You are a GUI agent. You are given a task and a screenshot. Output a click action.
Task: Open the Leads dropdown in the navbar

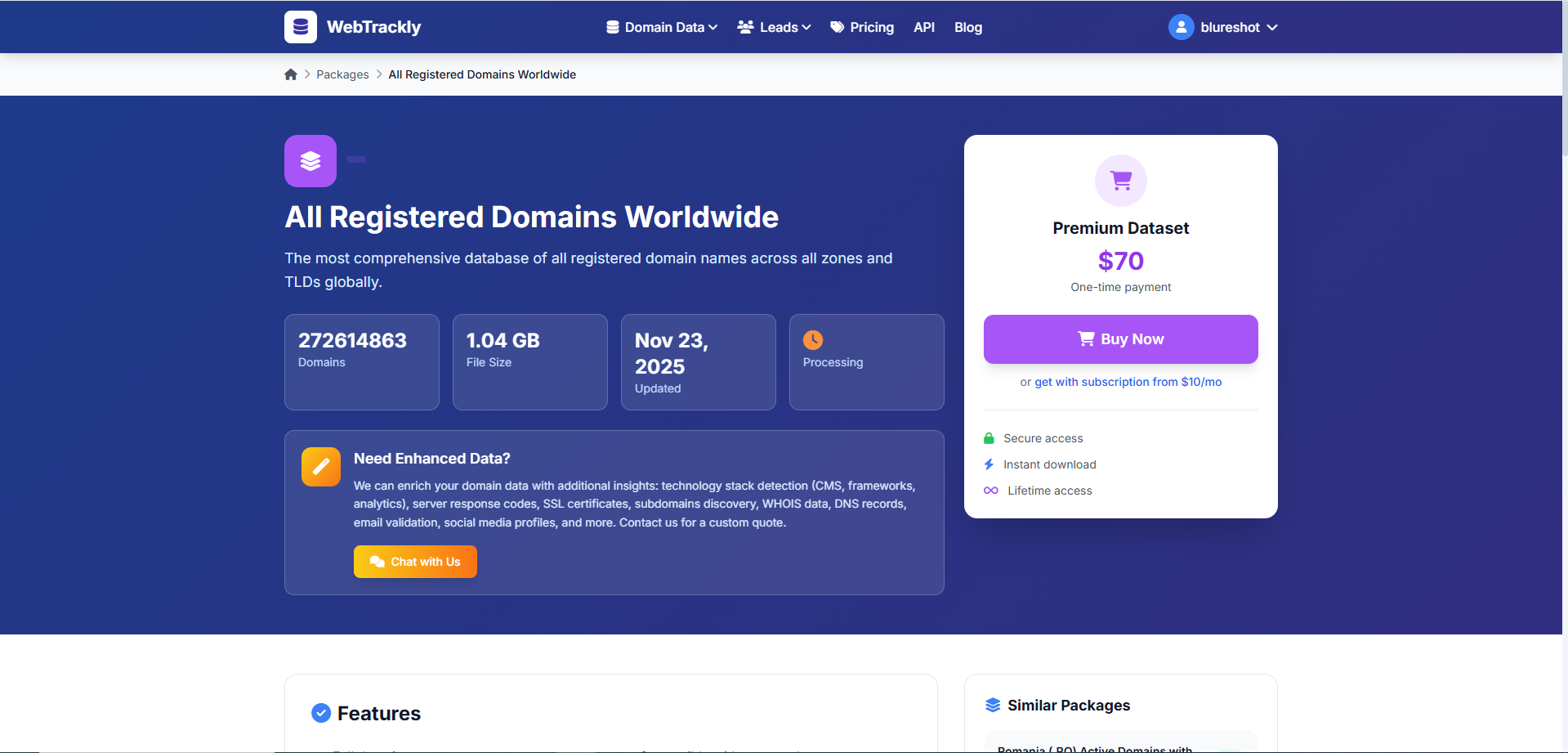click(773, 26)
